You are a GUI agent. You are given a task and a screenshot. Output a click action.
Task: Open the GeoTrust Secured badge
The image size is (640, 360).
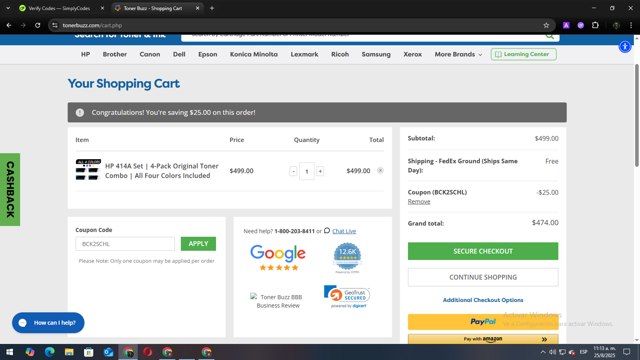[347, 296]
